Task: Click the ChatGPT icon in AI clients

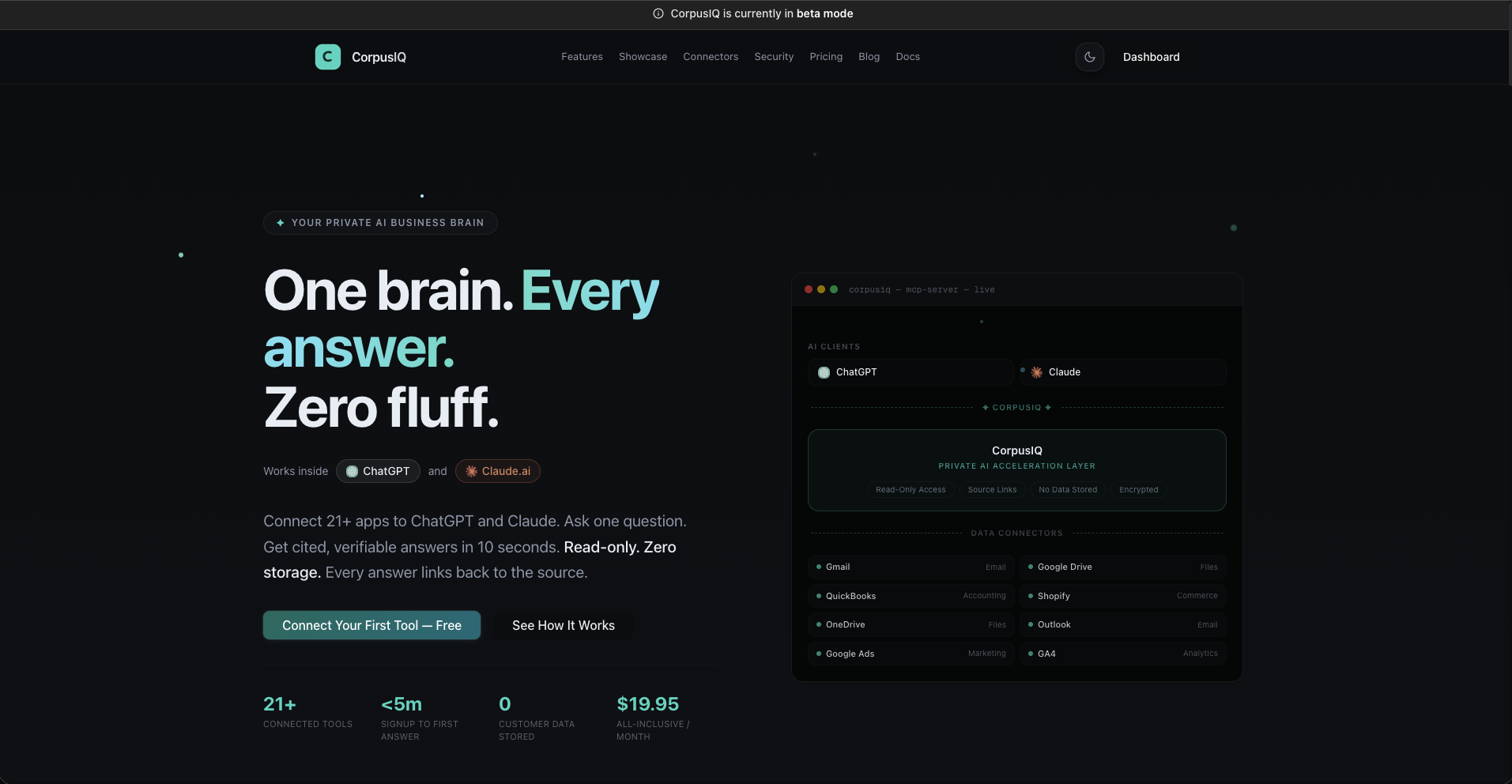Action: tap(824, 372)
